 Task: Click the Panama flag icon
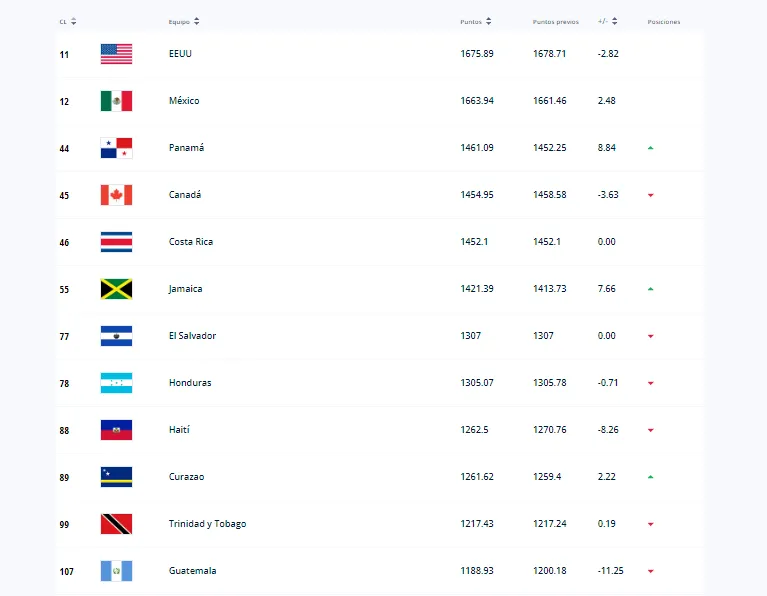pyautogui.click(x=116, y=148)
